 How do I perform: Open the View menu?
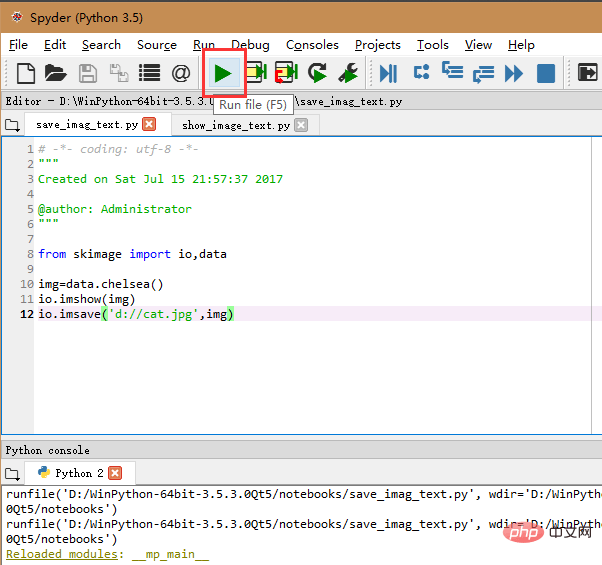tap(478, 45)
